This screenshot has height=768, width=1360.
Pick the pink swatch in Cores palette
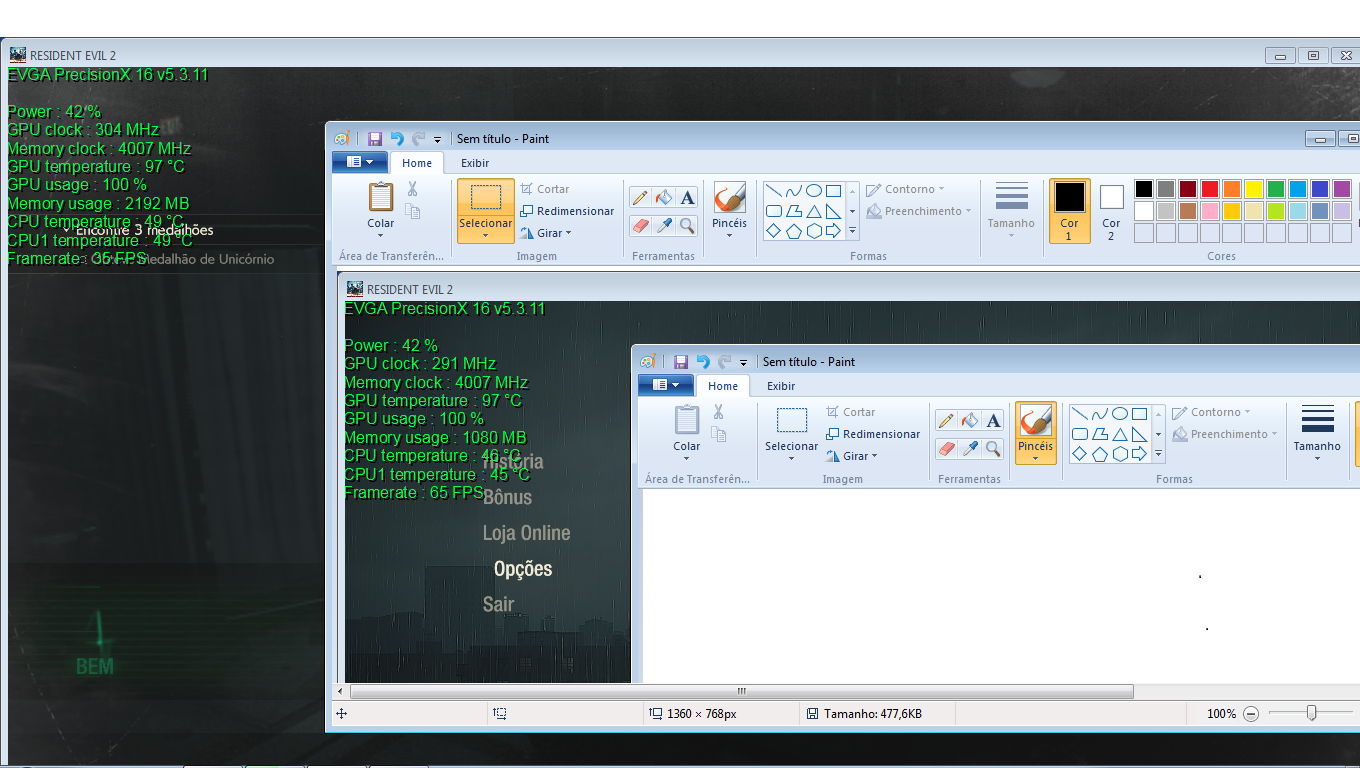[1210, 211]
